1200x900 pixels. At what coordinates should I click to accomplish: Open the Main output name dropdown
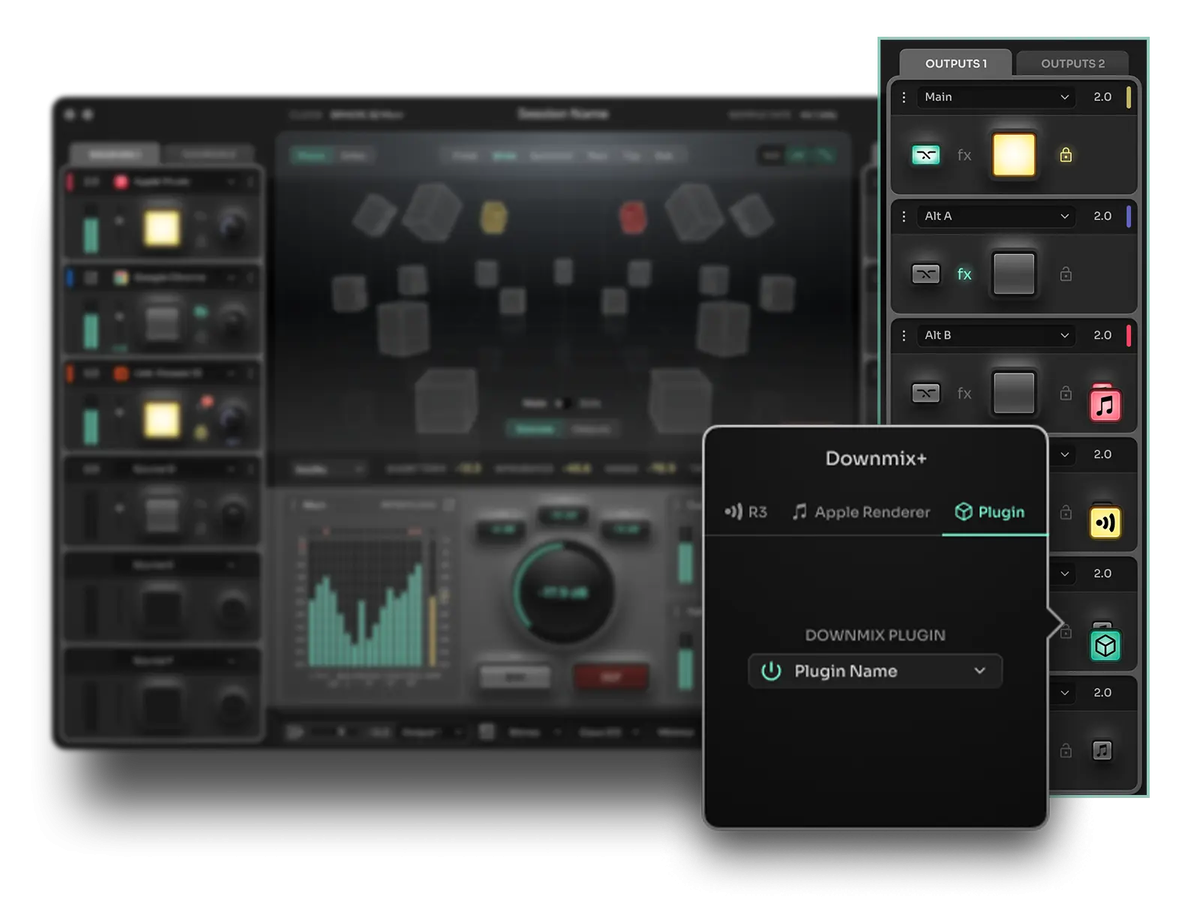click(x=994, y=97)
